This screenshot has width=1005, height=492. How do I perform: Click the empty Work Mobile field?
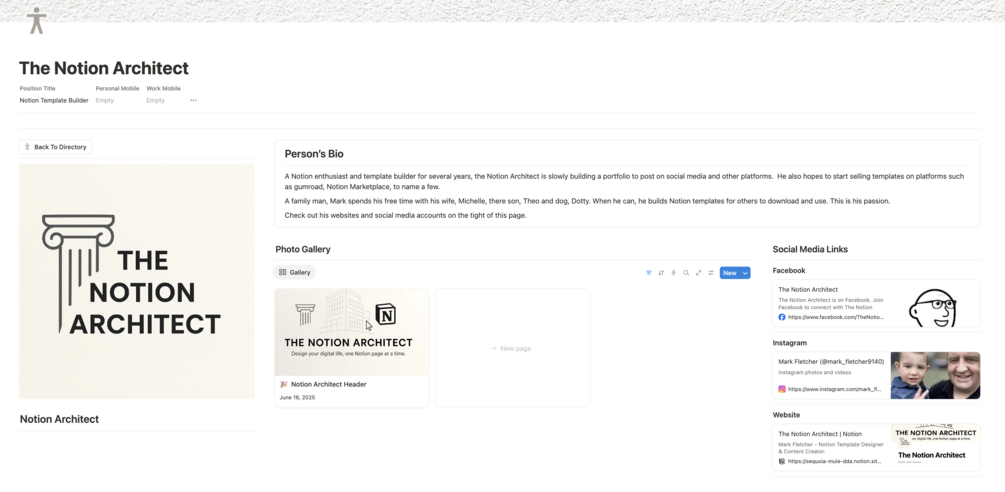click(x=155, y=101)
